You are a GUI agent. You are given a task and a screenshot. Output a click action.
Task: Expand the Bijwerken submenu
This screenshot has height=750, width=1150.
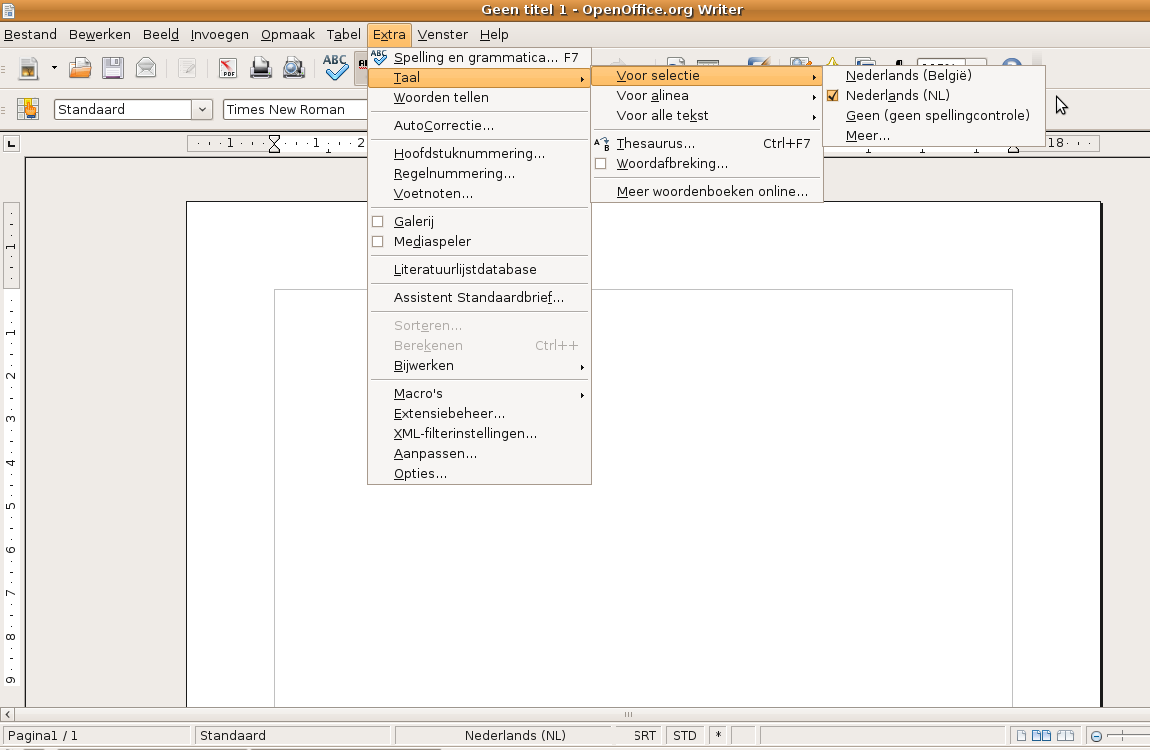tap(479, 366)
